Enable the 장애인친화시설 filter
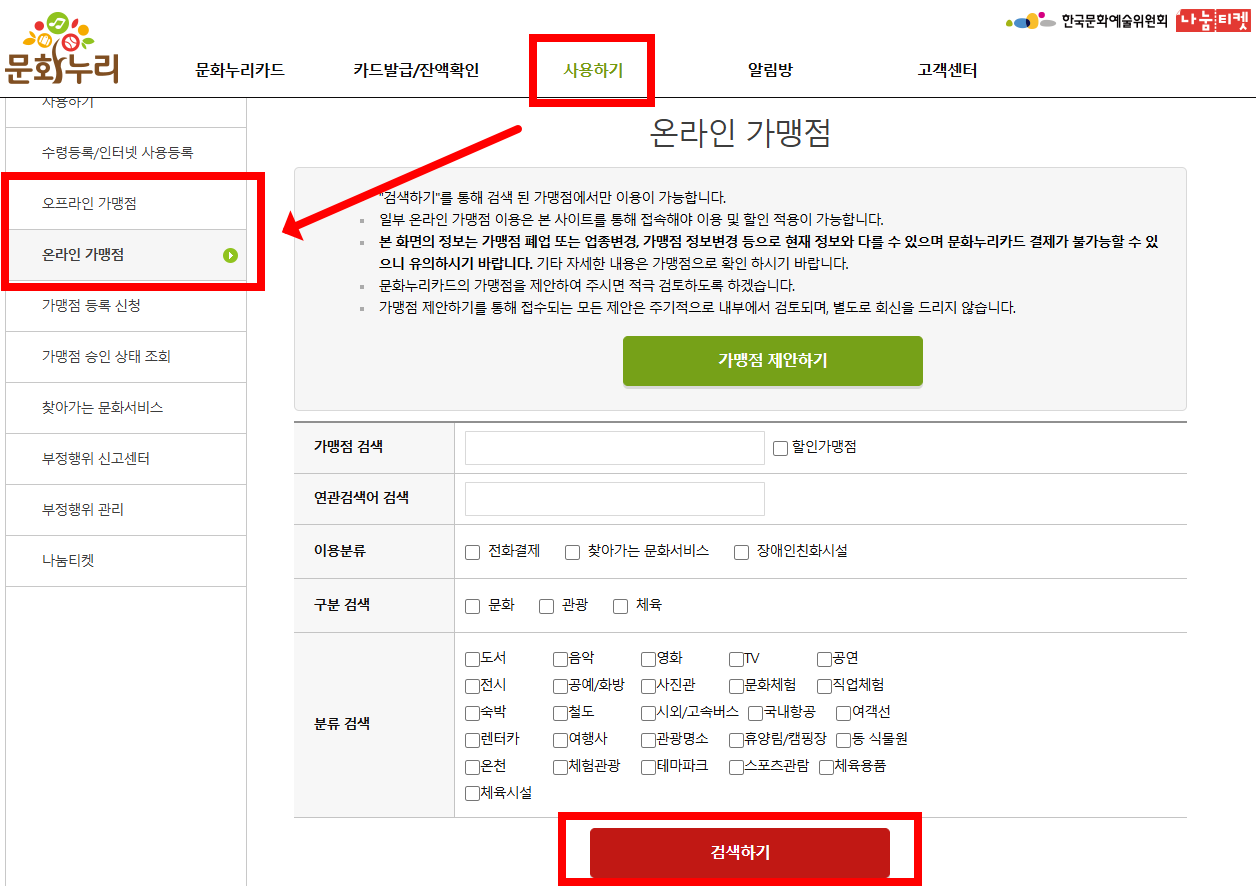Viewport: 1256px width, 886px height. click(x=741, y=551)
